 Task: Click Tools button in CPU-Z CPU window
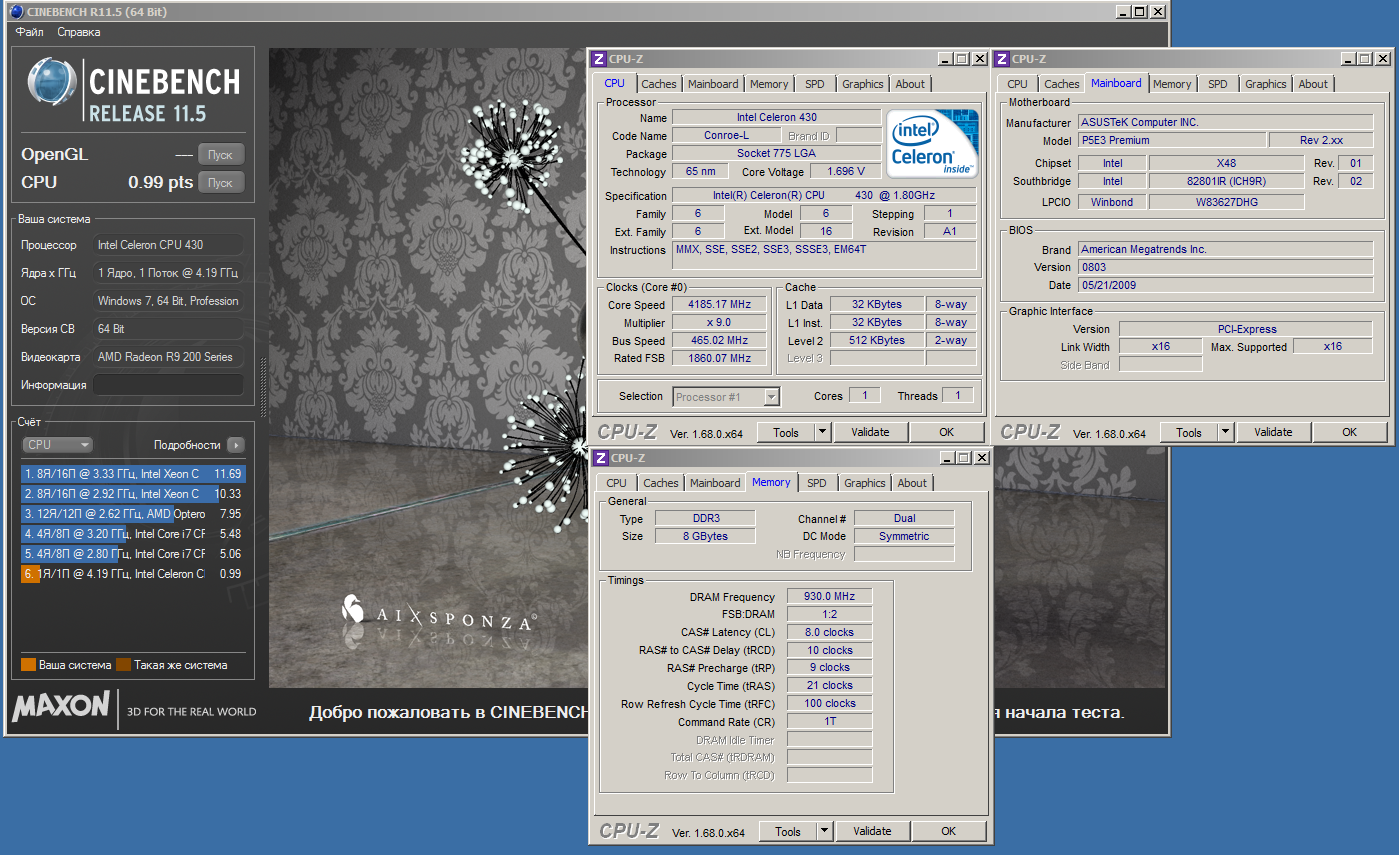(786, 432)
